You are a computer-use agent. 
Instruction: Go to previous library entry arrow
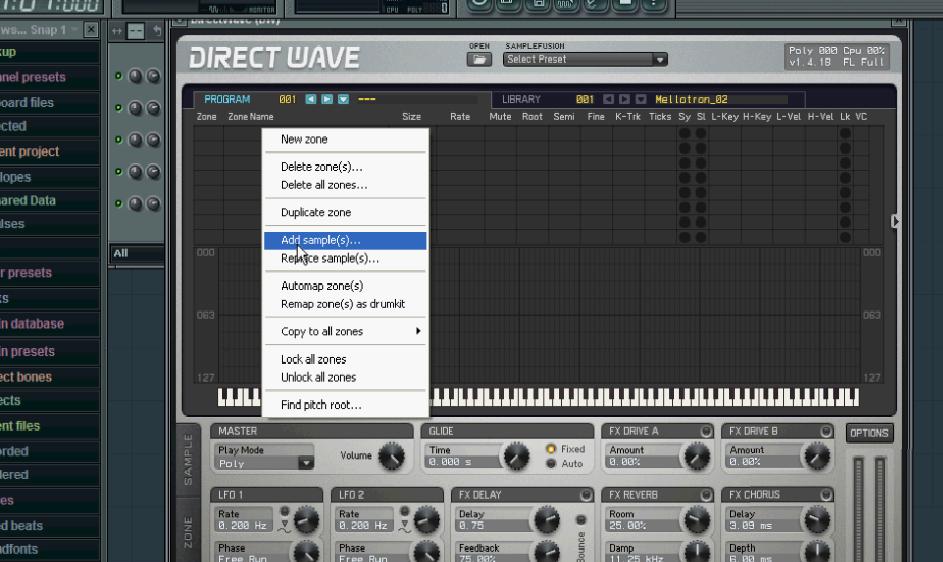609,99
